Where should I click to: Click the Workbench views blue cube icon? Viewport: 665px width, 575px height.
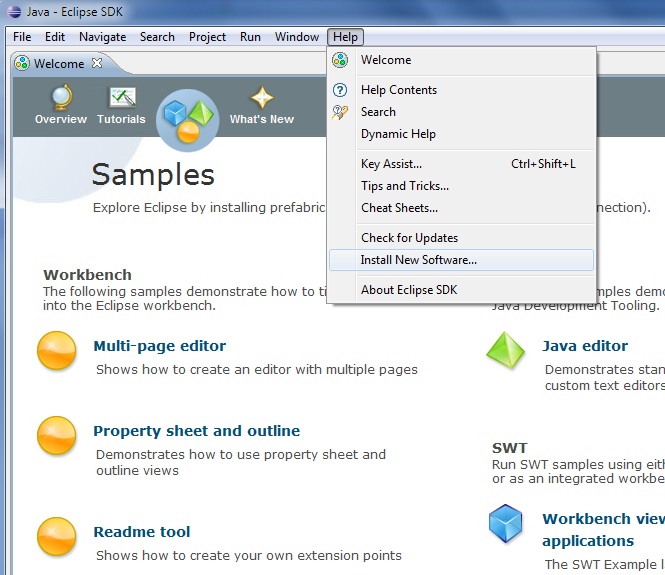pos(506,523)
